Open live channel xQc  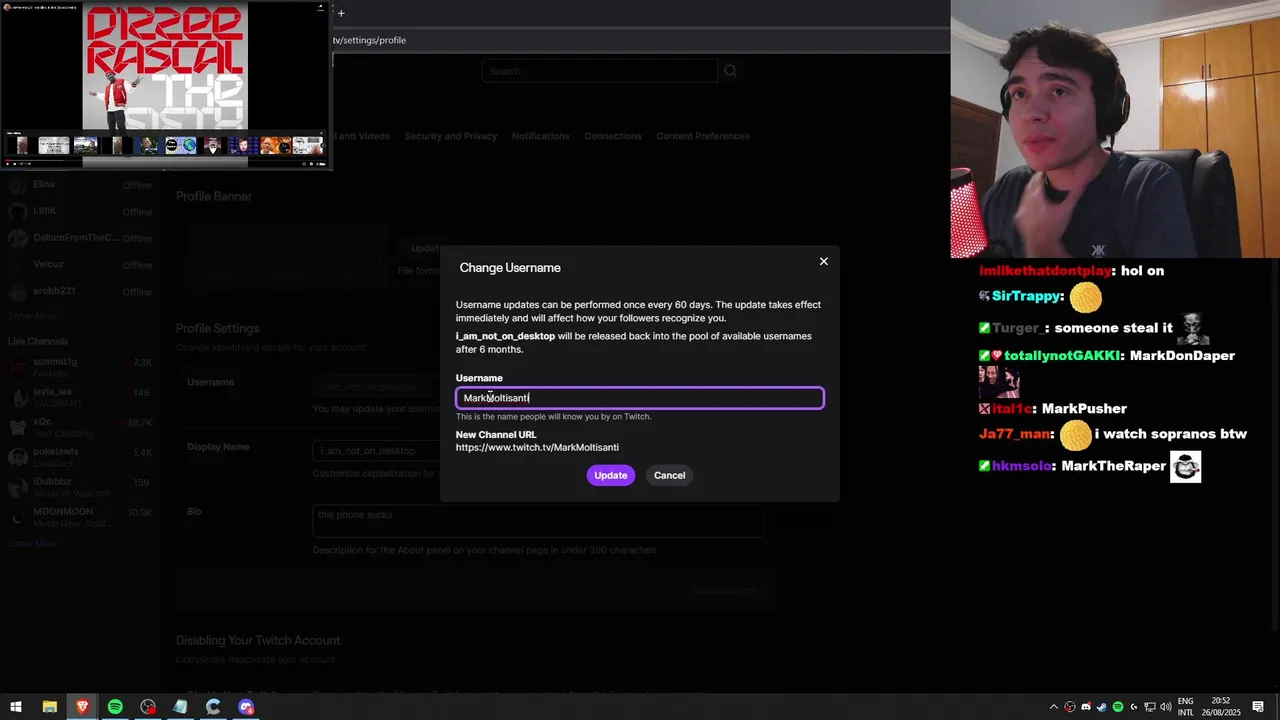point(80,427)
